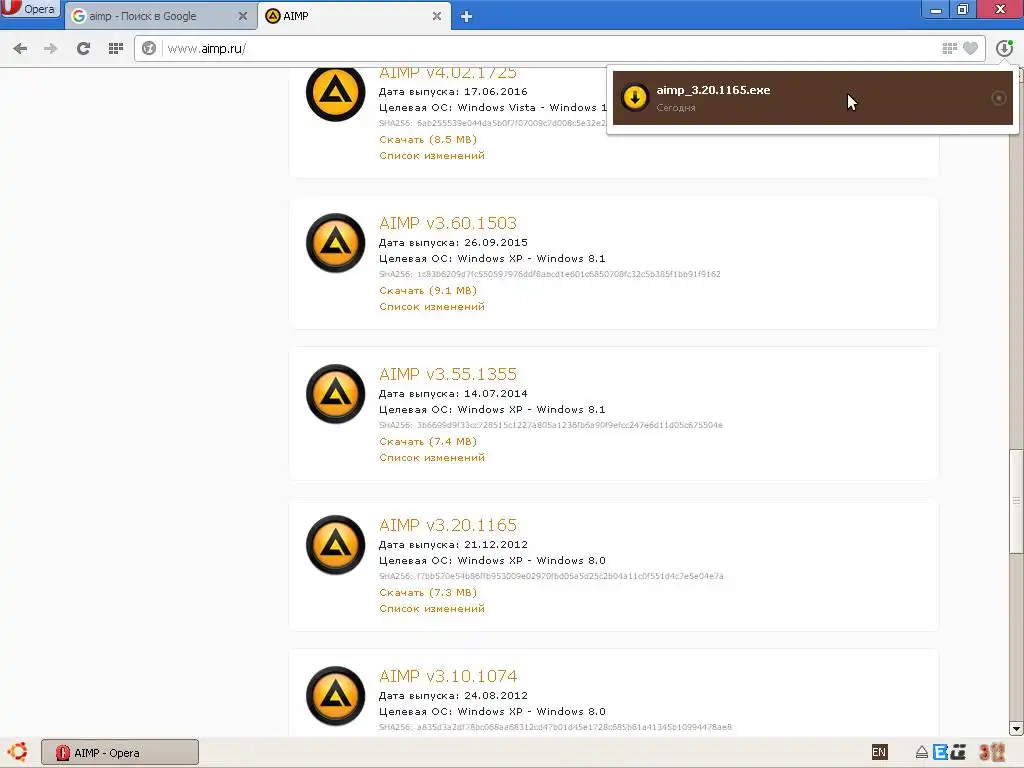1024x768 pixels.
Task: Select SHA256 hash of v3.60.1503
Action: [569, 274]
